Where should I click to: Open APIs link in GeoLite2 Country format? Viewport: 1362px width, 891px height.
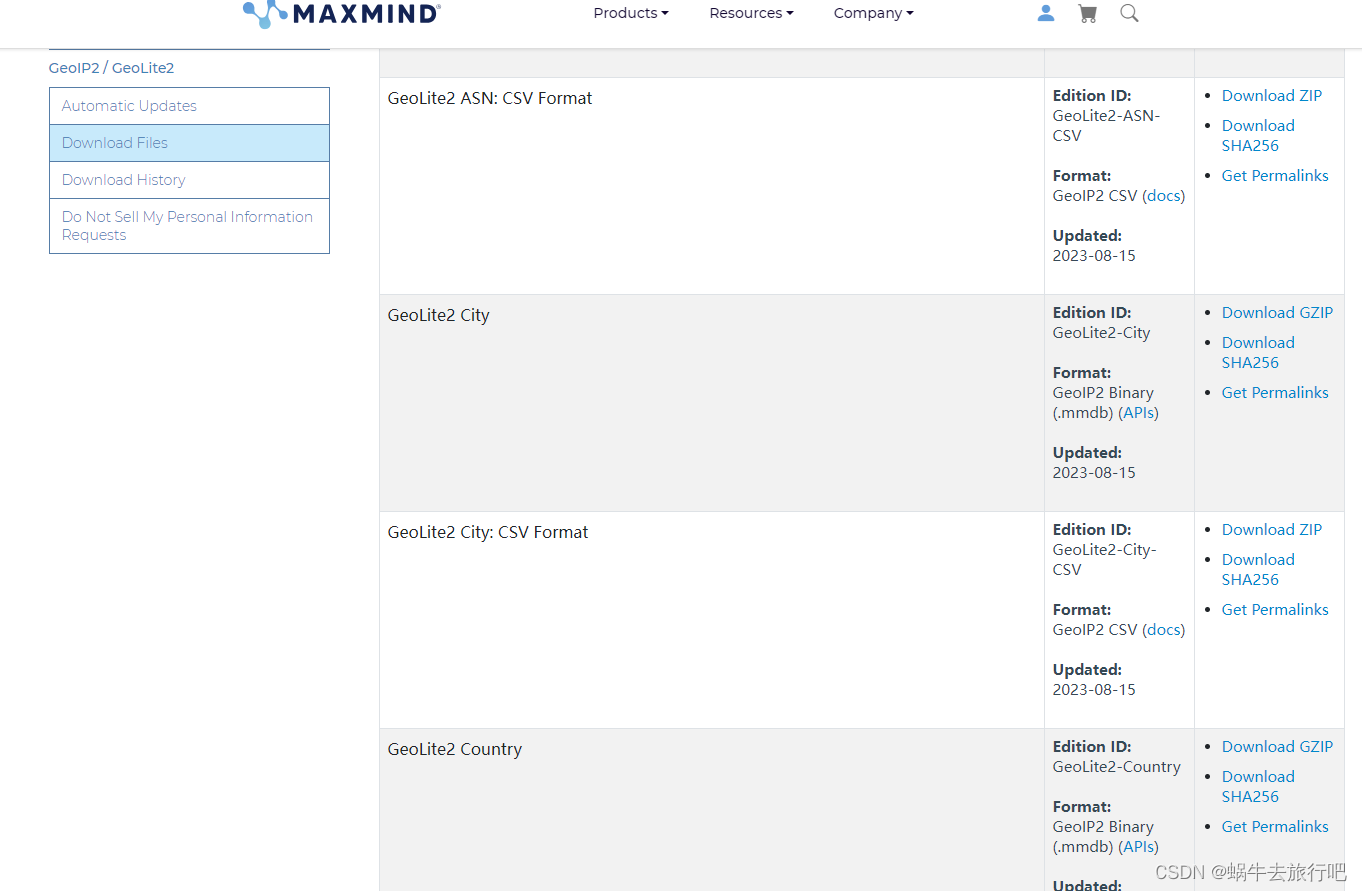tap(1138, 847)
